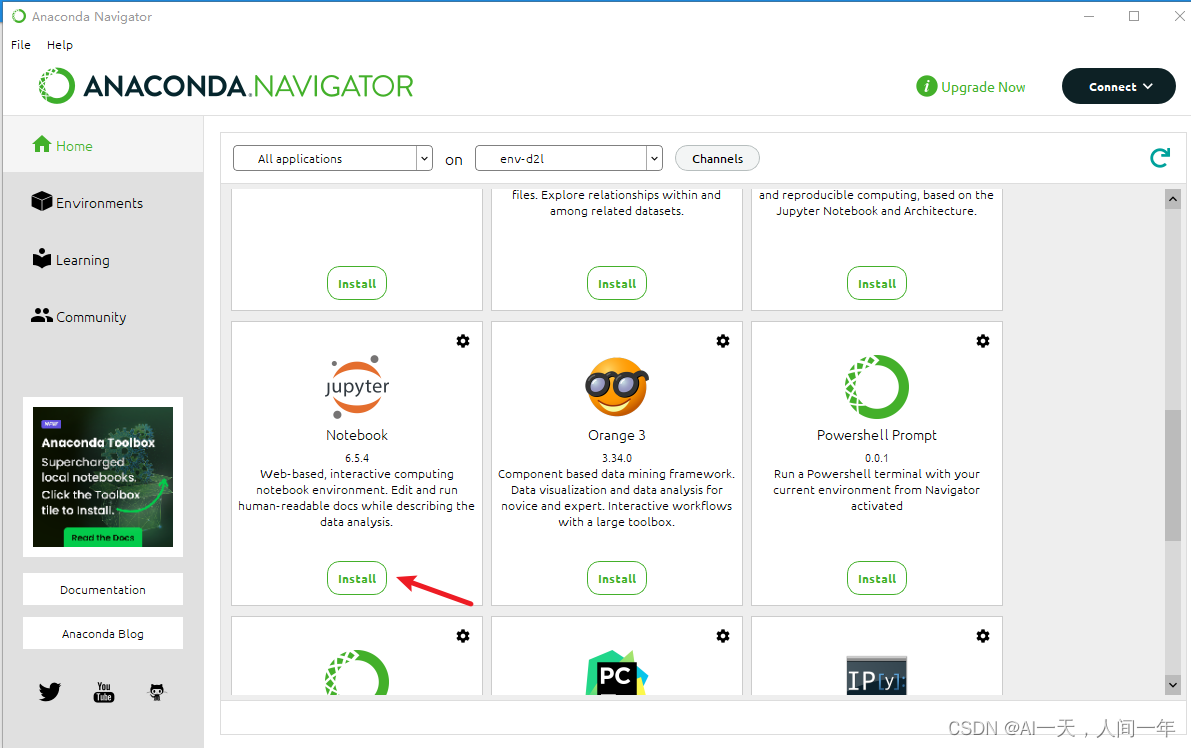Install Orange 3

click(617, 579)
